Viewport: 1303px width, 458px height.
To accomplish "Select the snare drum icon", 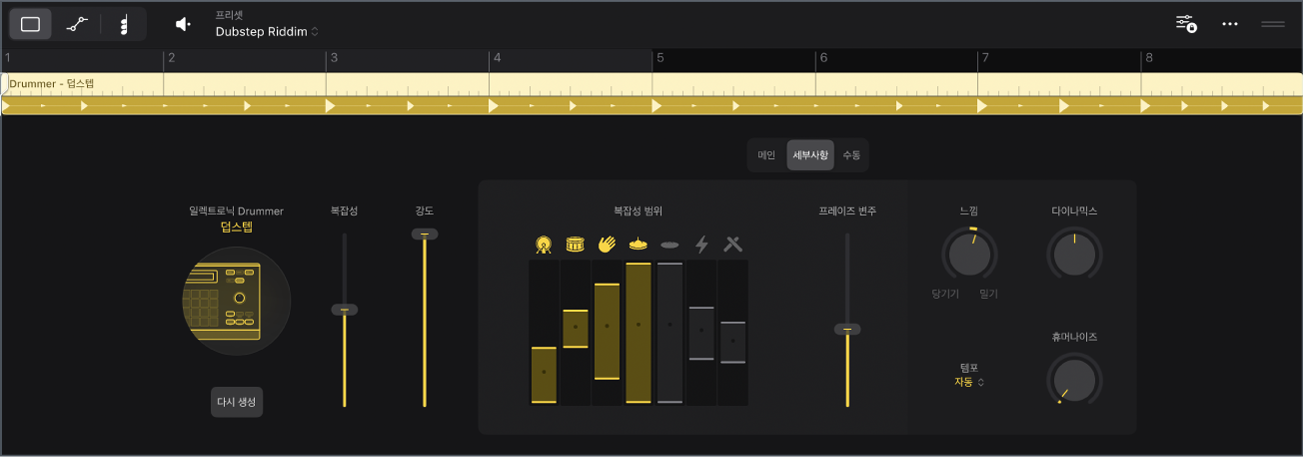I will coord(575,244).
